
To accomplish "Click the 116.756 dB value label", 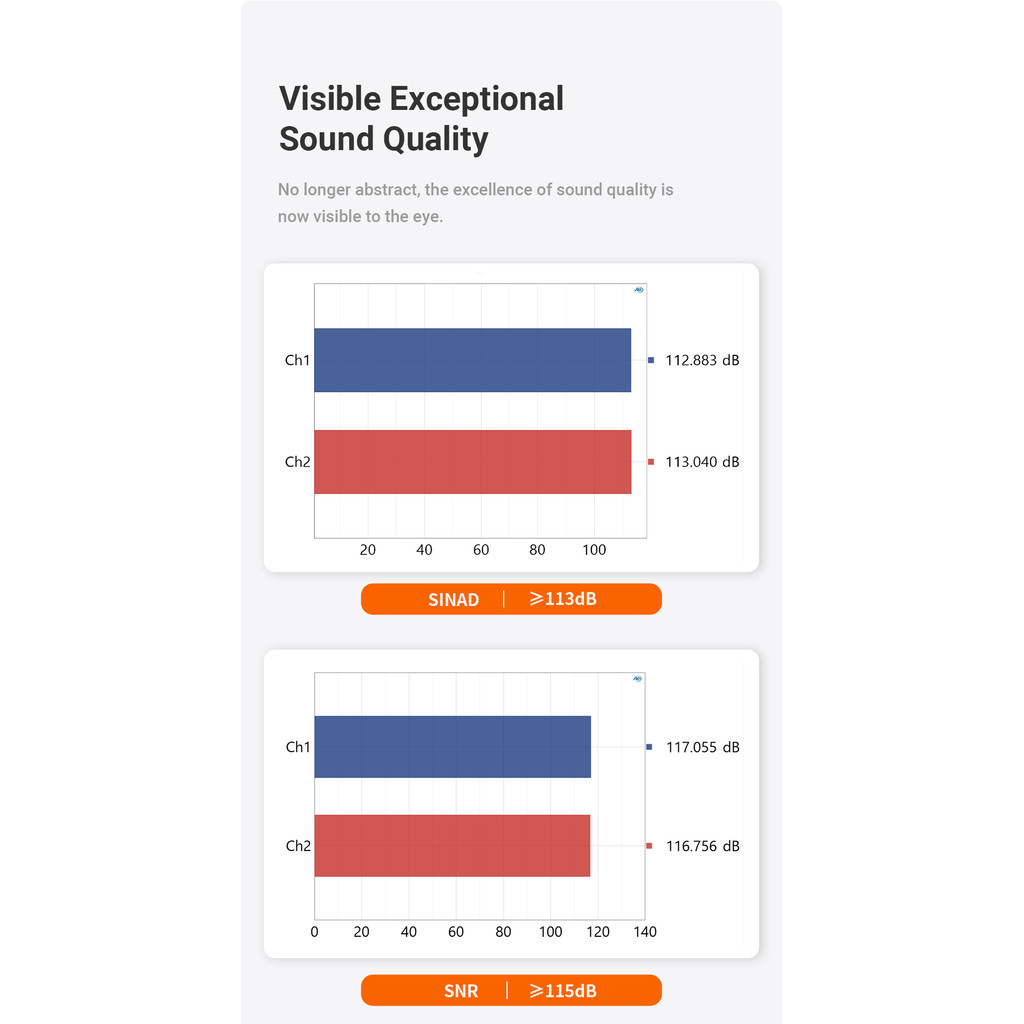I will point(703,846).
